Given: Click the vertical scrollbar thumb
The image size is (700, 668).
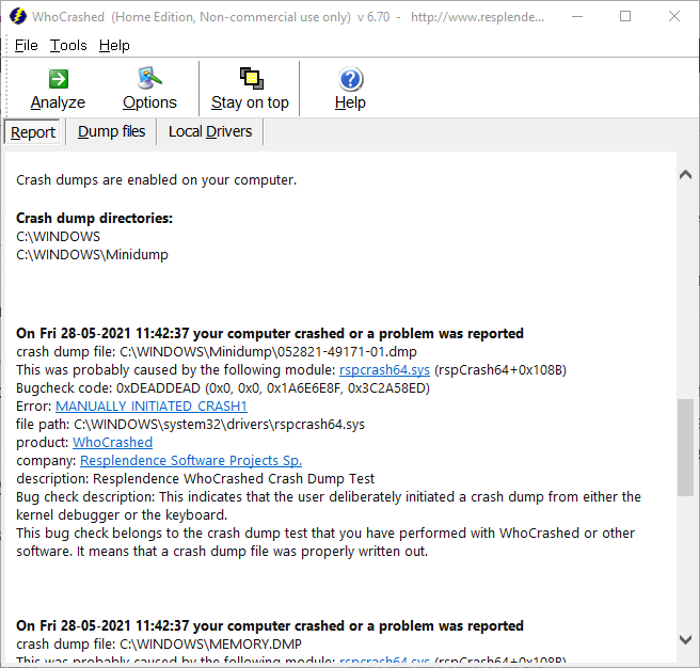Looking at the screenshot, I should [x=685, y=447].
